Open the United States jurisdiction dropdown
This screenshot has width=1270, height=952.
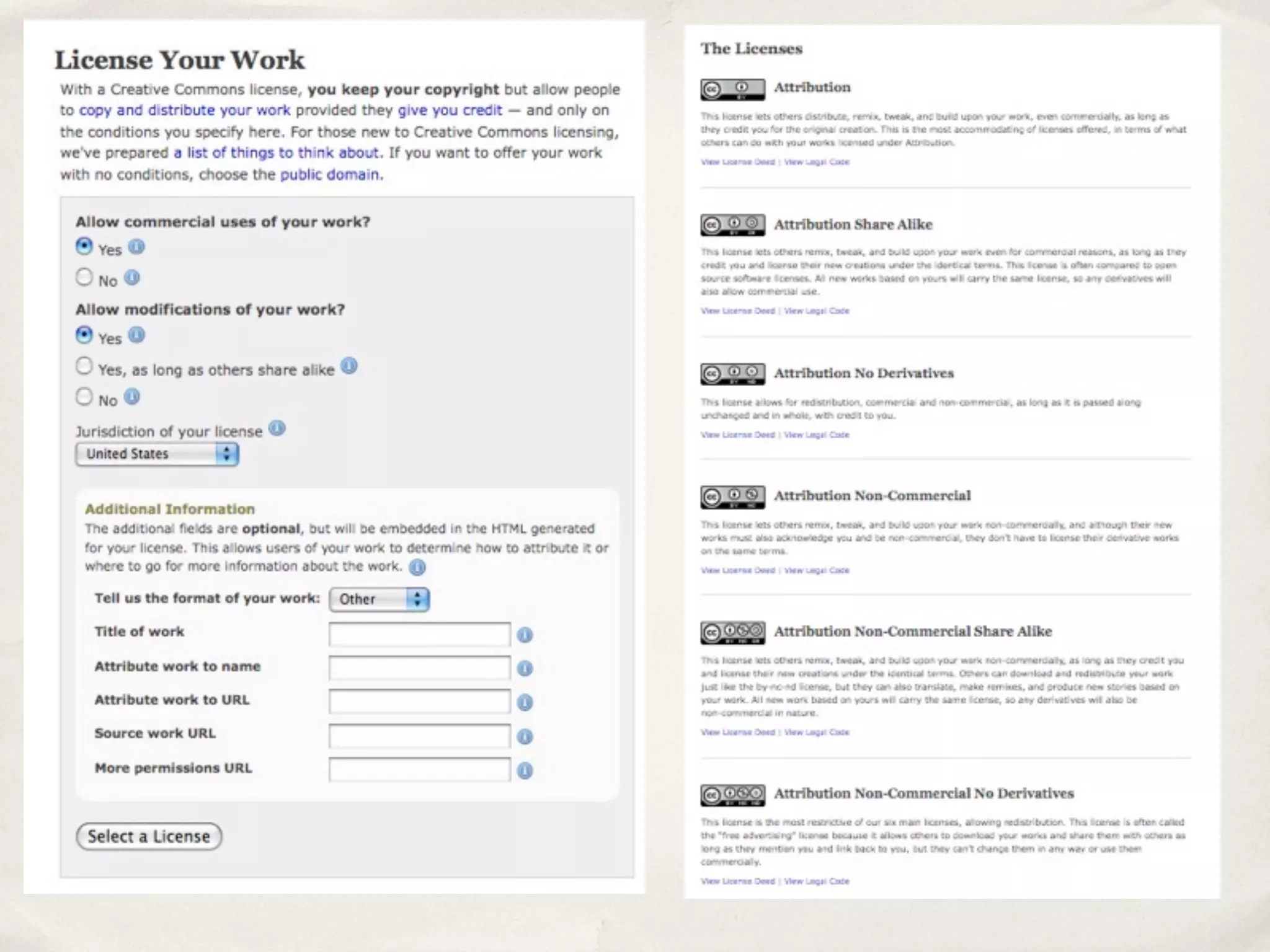[157, 454]
